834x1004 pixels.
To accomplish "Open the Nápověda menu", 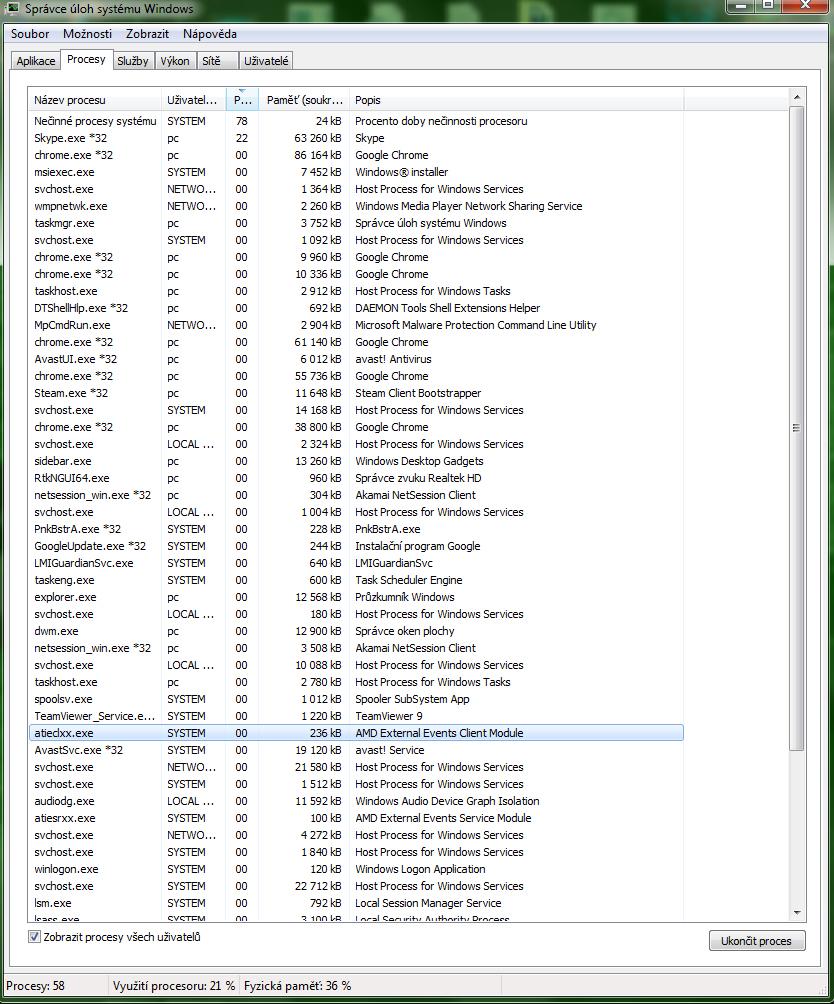I will point(210,34).
